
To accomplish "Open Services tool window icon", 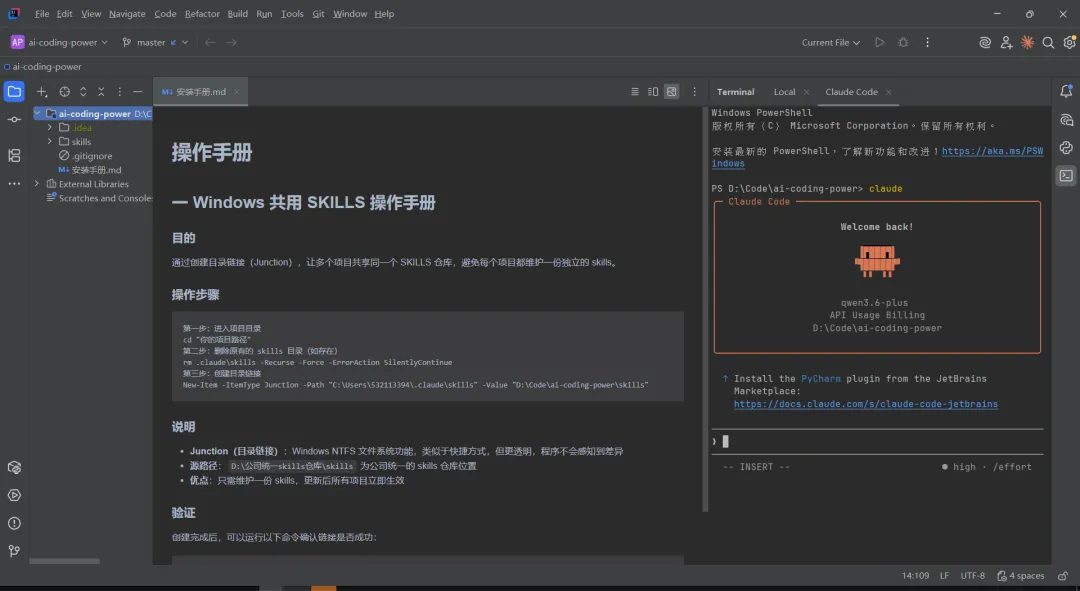I will (x=14, y=495).
